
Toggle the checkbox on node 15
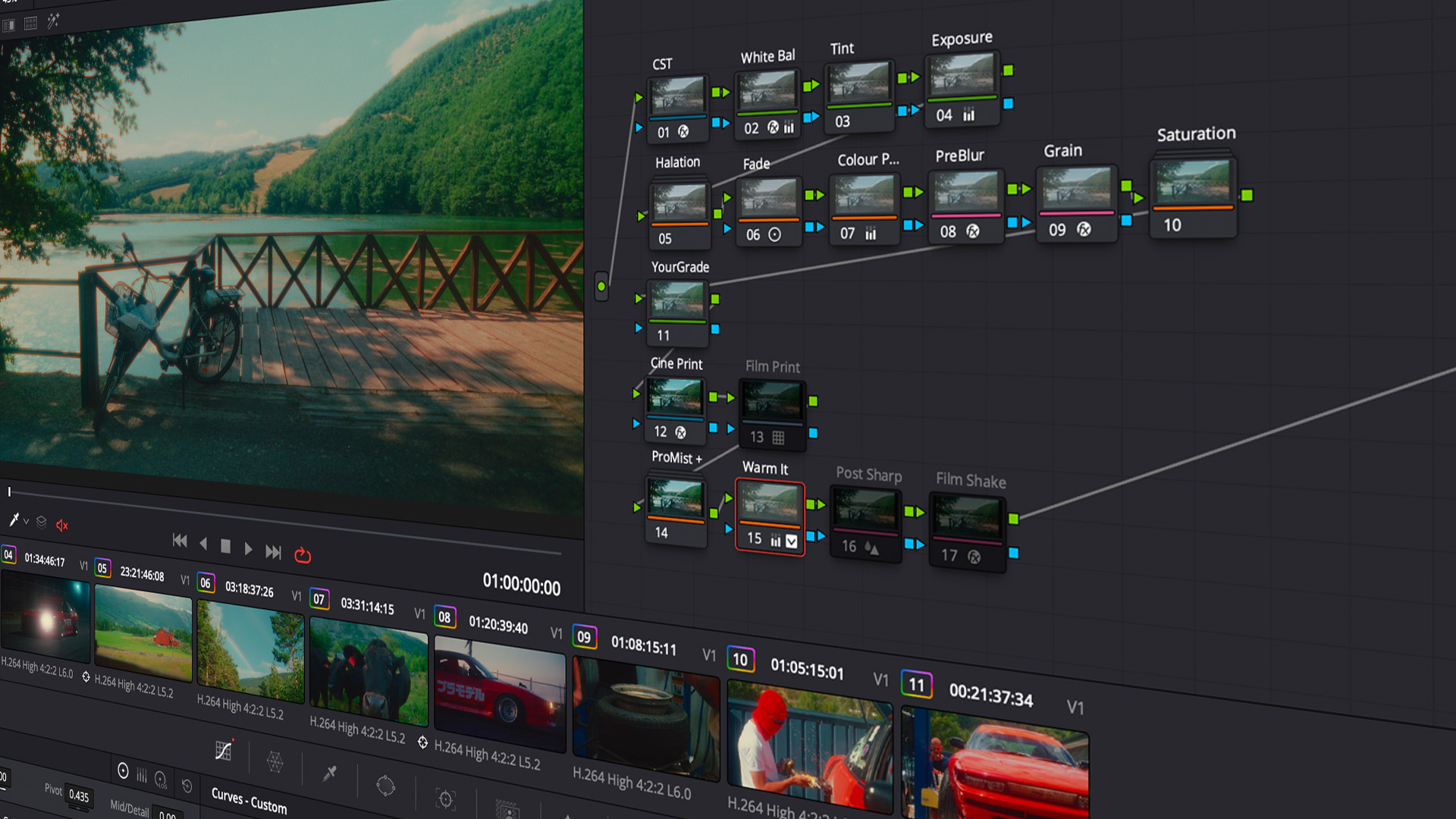[791, 541]
